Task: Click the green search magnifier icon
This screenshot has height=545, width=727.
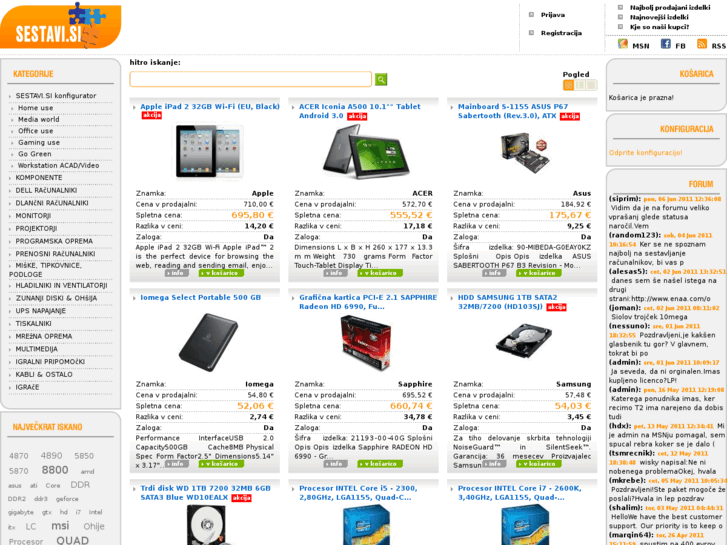Action: click(x=381, y=79)
